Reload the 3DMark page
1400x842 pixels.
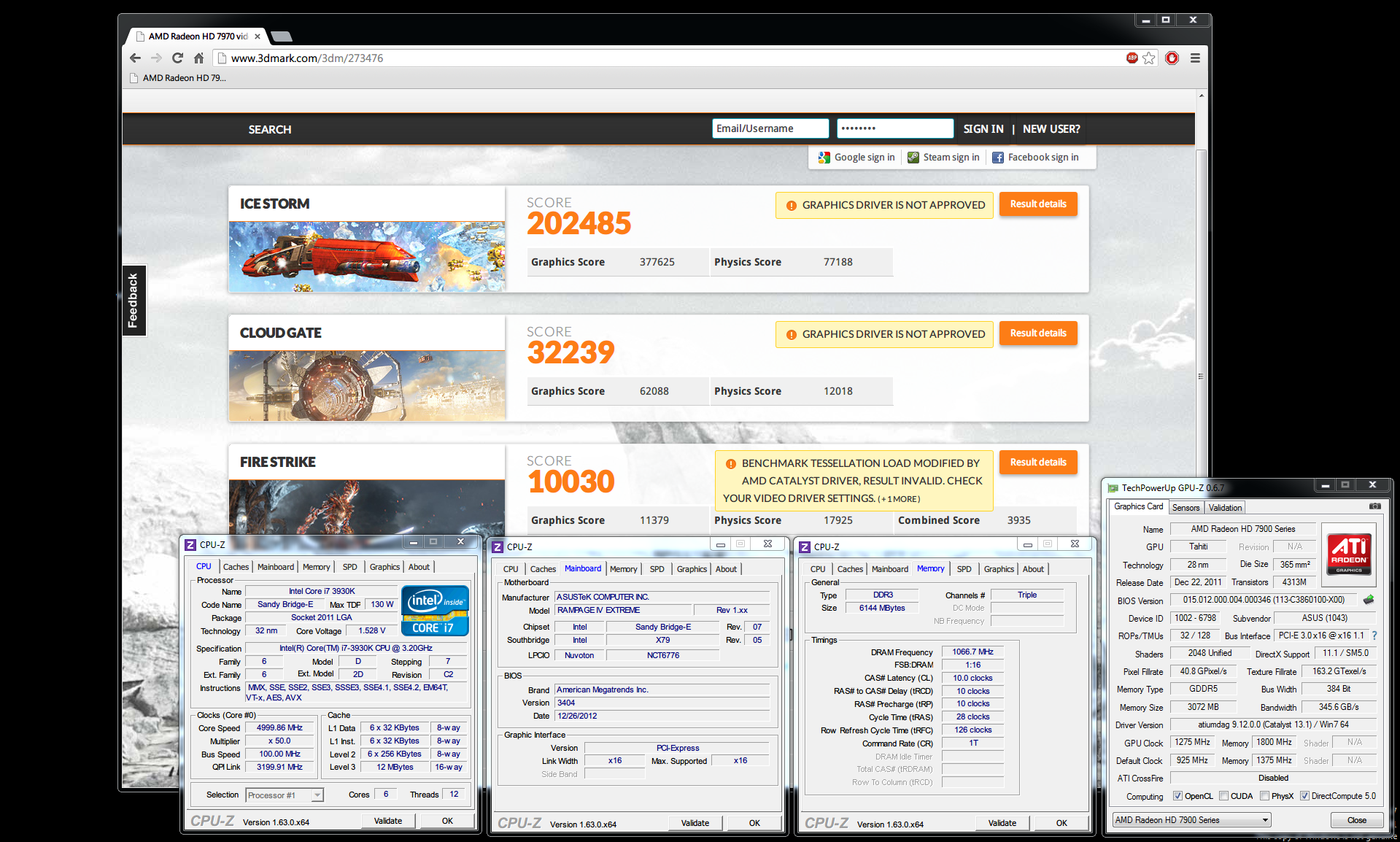(177, 58)
